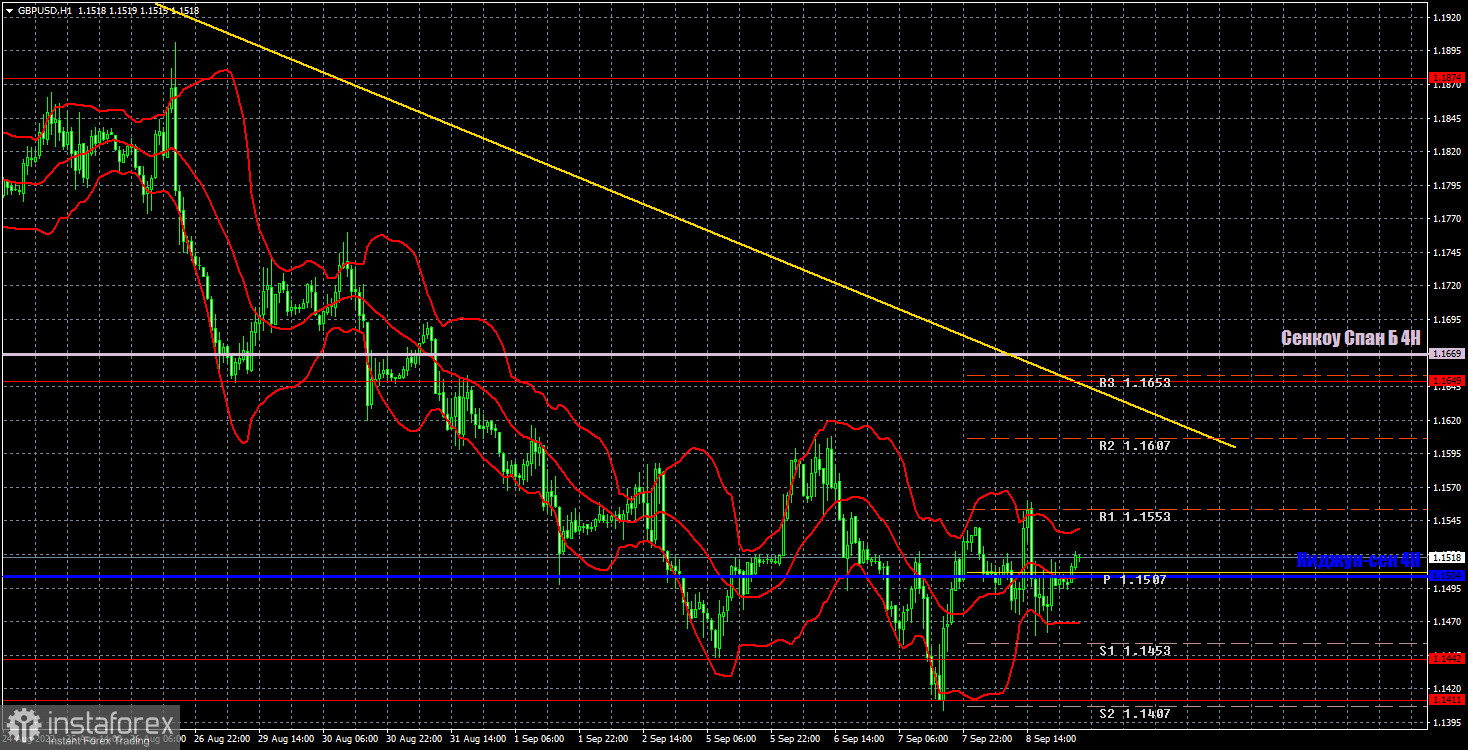Screen dimensions: 1468x750
Task: Click the 1.1795 price axis label
Action: (1446, 186)
